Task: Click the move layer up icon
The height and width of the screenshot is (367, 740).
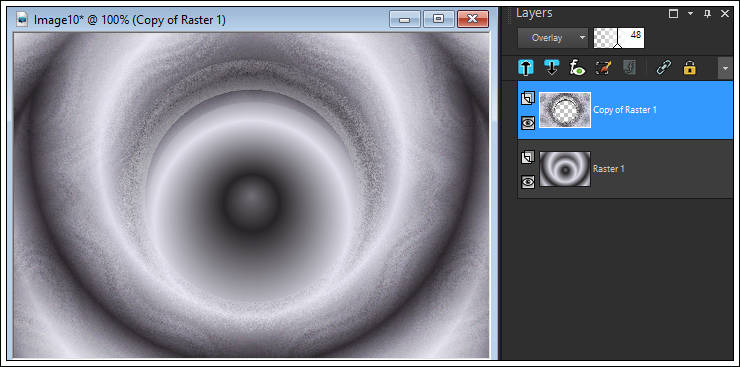Action: (526, 68)
